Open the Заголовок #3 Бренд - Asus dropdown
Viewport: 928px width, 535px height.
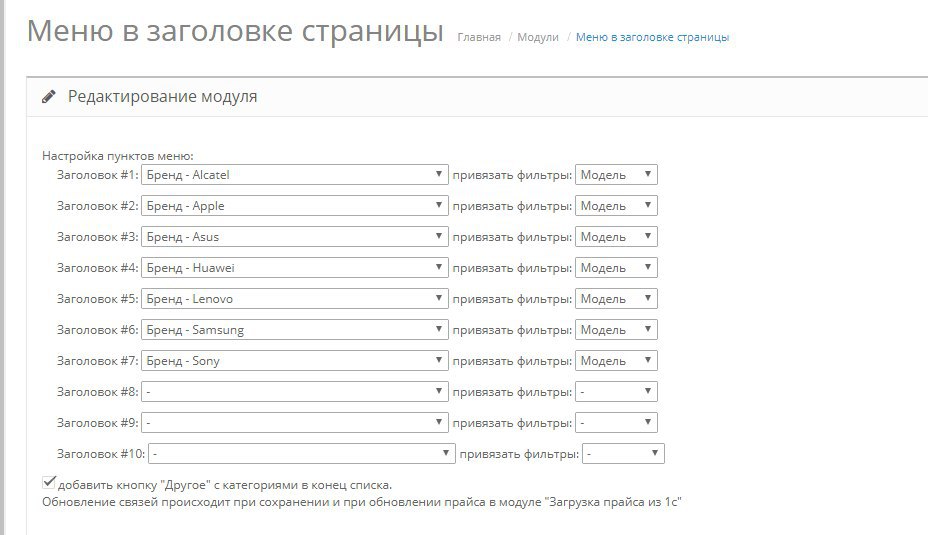295,237
